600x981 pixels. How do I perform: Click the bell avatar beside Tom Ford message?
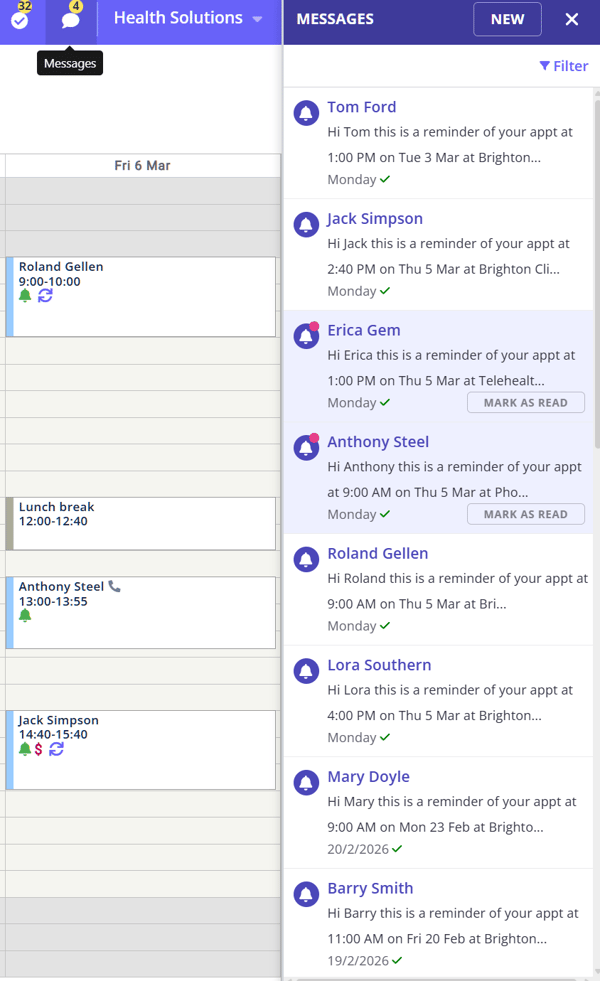306,113
